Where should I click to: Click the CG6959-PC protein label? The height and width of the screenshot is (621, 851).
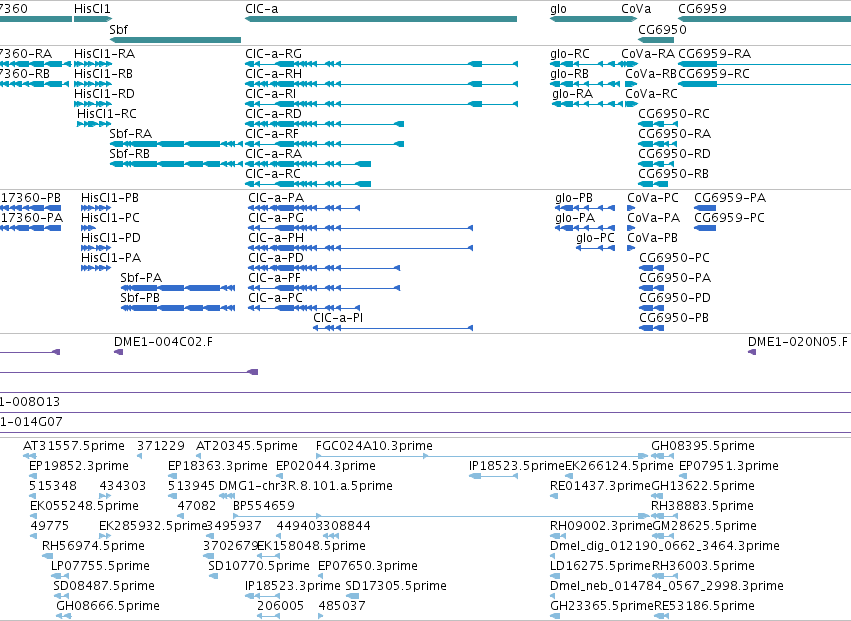(x=729, y=218)
